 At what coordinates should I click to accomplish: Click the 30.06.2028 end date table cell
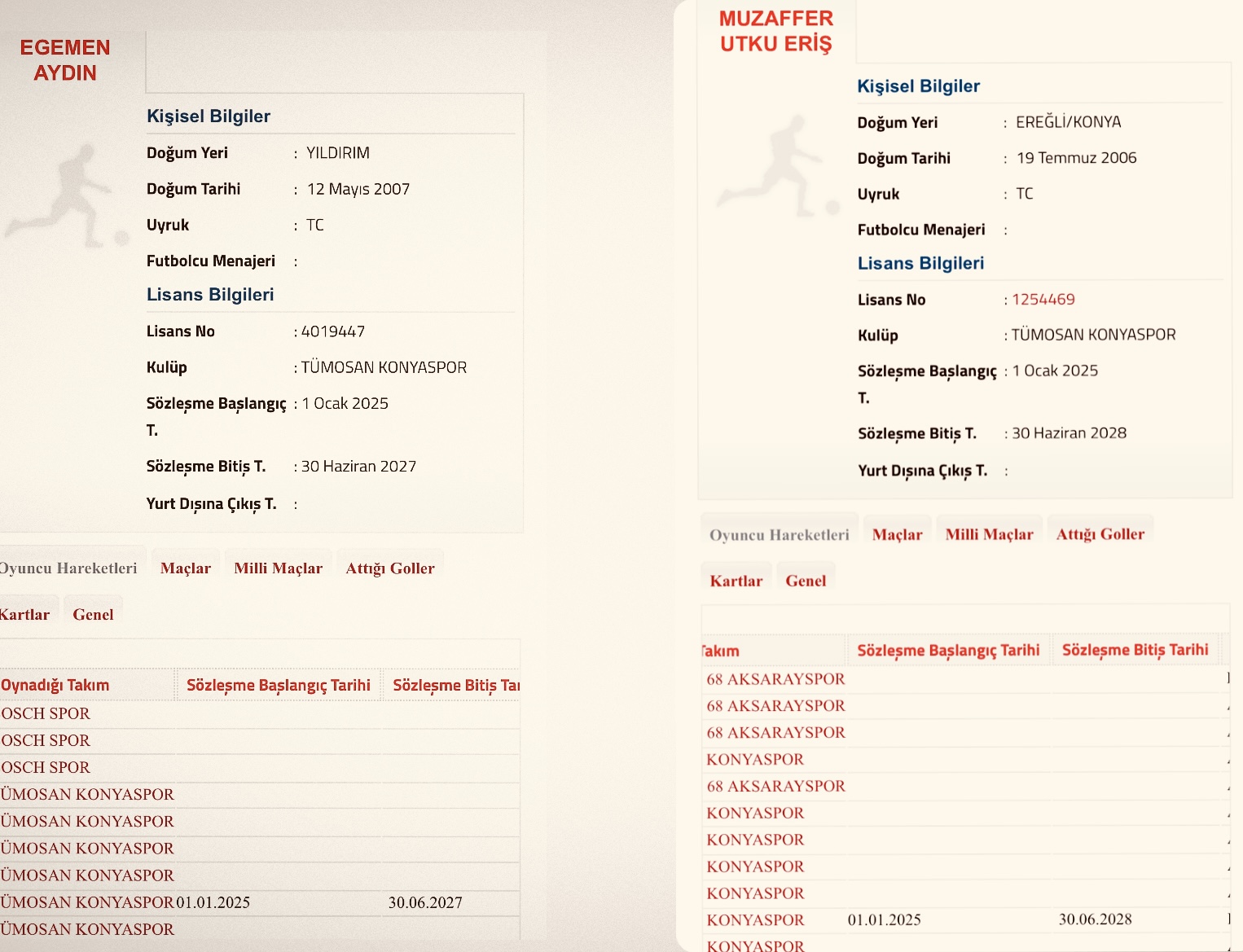[x=1096, y=919]
